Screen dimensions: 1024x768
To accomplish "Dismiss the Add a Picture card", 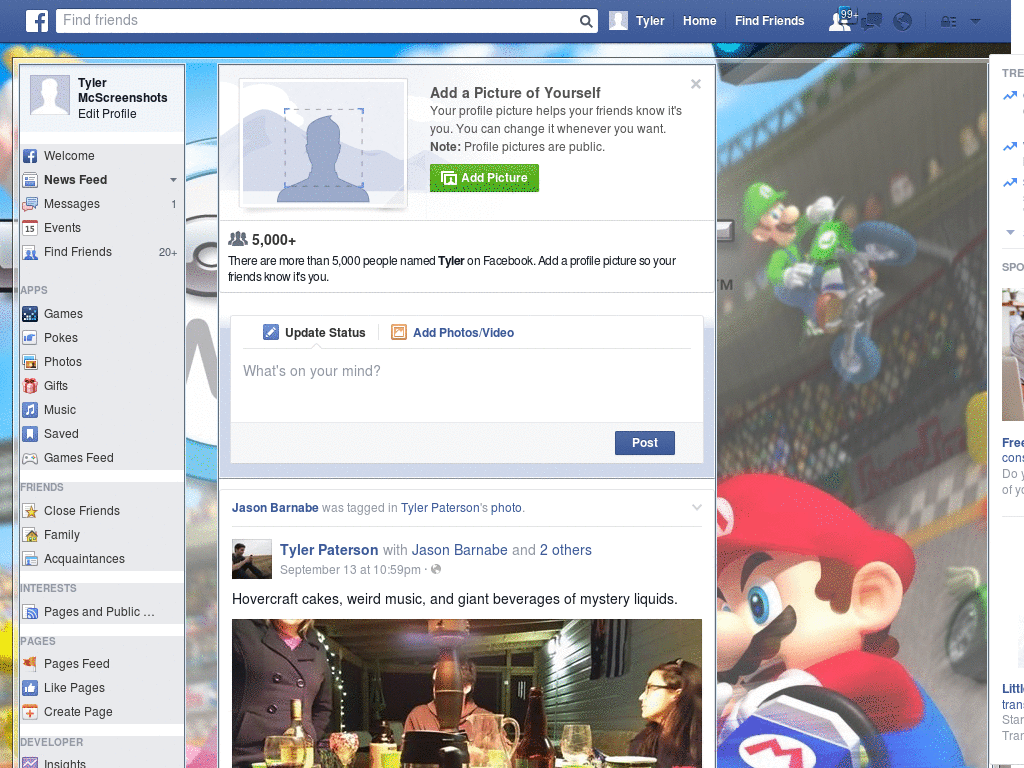I will point(696,84).
